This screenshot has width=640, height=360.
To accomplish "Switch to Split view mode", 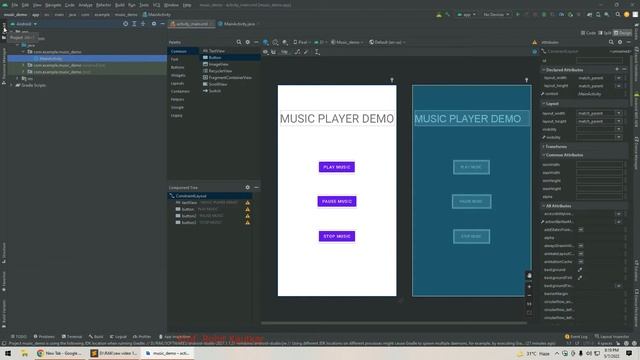I will click(604, 33).
